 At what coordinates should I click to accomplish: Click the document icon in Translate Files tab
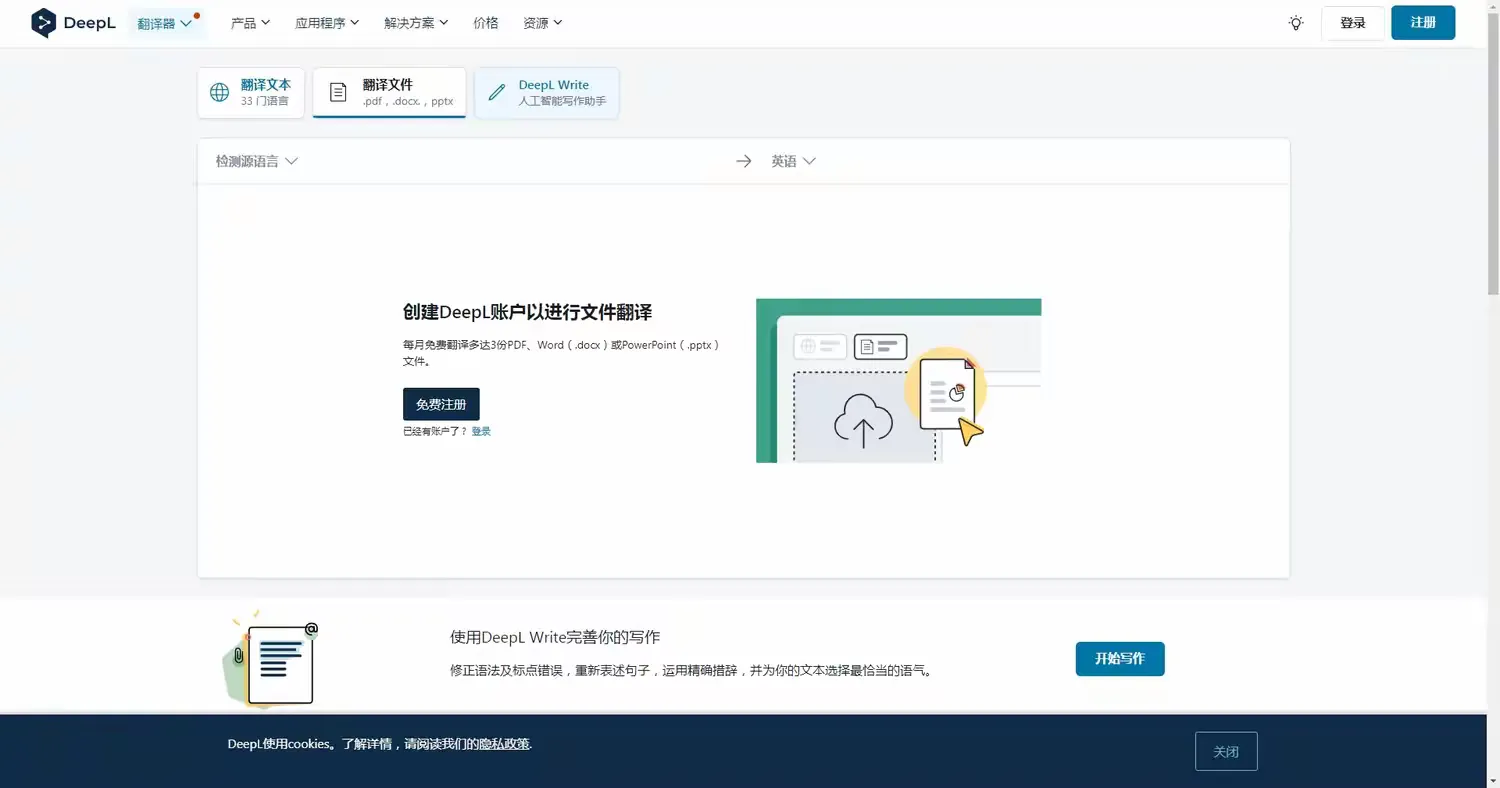(x=339, y=93)
